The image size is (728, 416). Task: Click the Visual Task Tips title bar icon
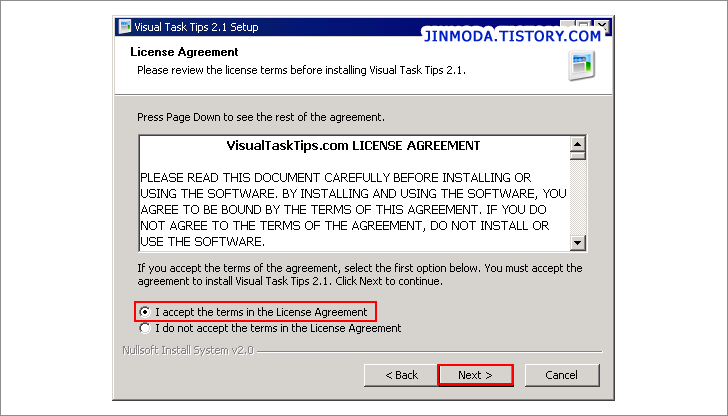[x=124, y=27]
